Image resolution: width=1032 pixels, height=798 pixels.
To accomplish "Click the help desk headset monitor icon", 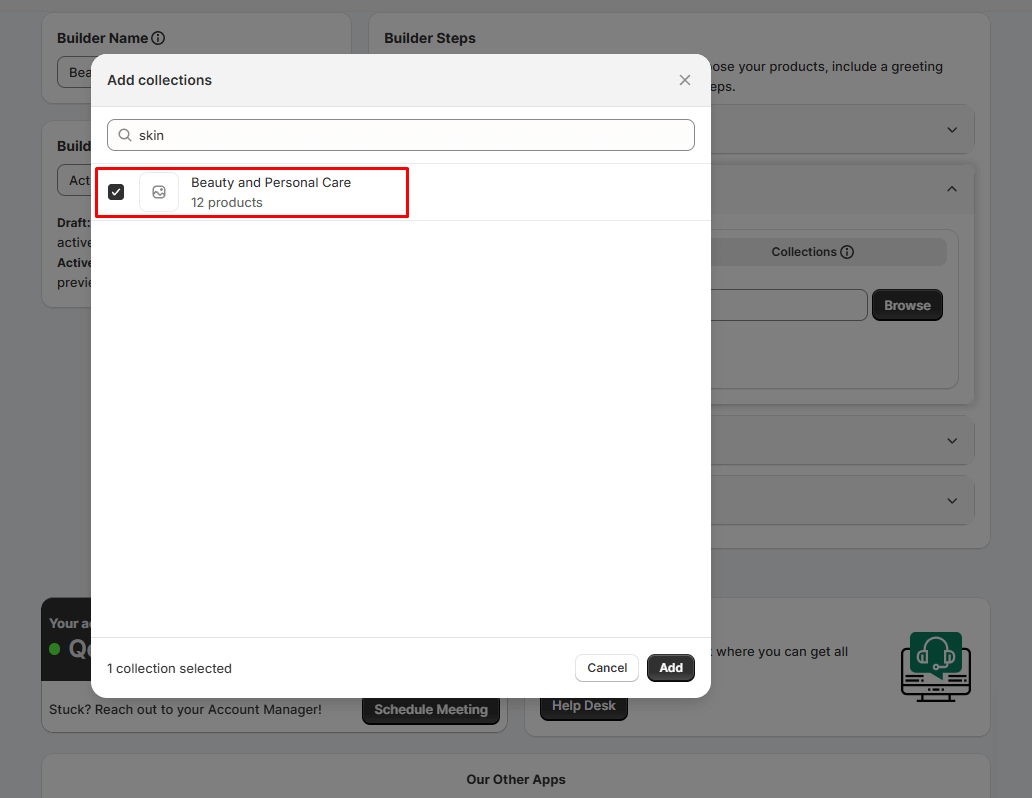I will click(x=935, y=664).
